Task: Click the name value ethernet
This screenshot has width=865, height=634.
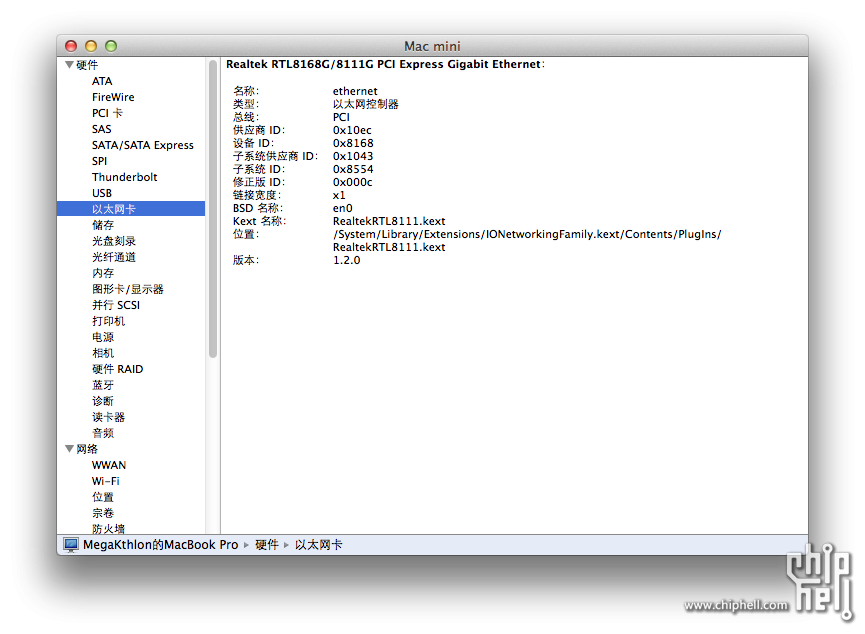Action: (355, 91)
